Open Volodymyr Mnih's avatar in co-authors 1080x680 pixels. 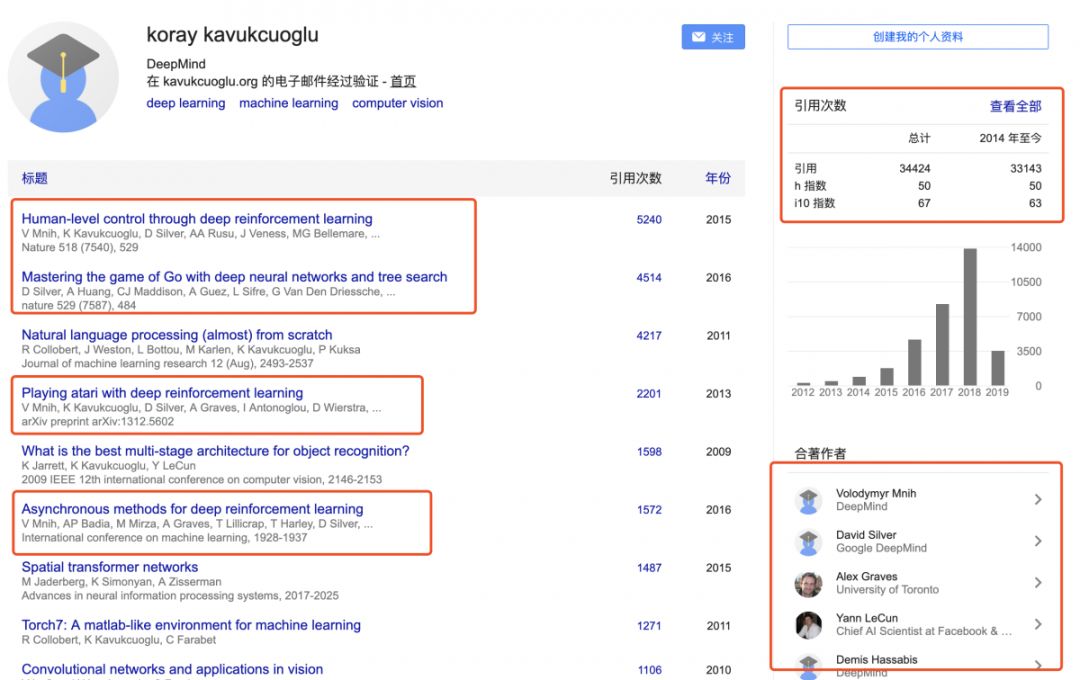pyautogui.click(x=808, y=500)
